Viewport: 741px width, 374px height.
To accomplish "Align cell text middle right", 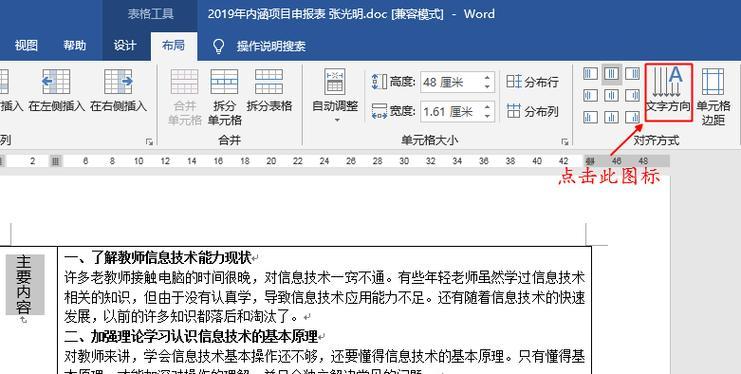I will click(632, 96).
